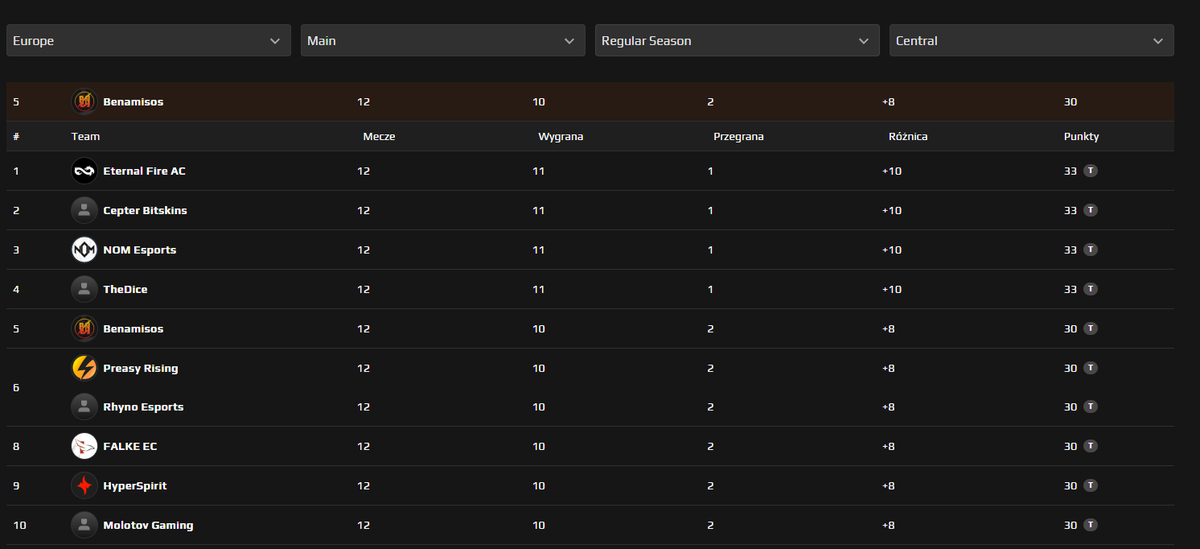Click the T badge in NOM Esports row
Image resolution: width=1200 pixels, height=549 pixels.
coord(1090,250)
